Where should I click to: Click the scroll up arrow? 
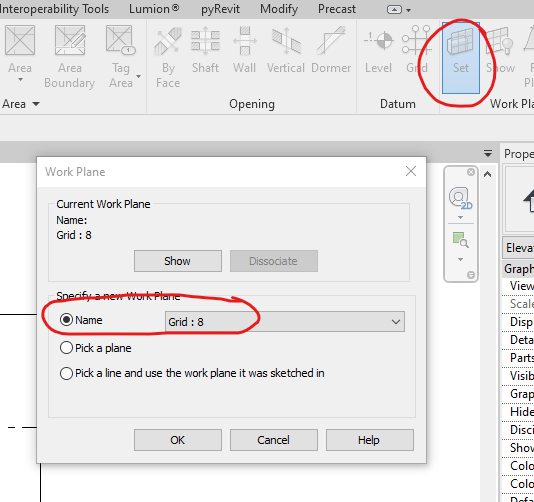pyautogui.click(x=488, y=175)
